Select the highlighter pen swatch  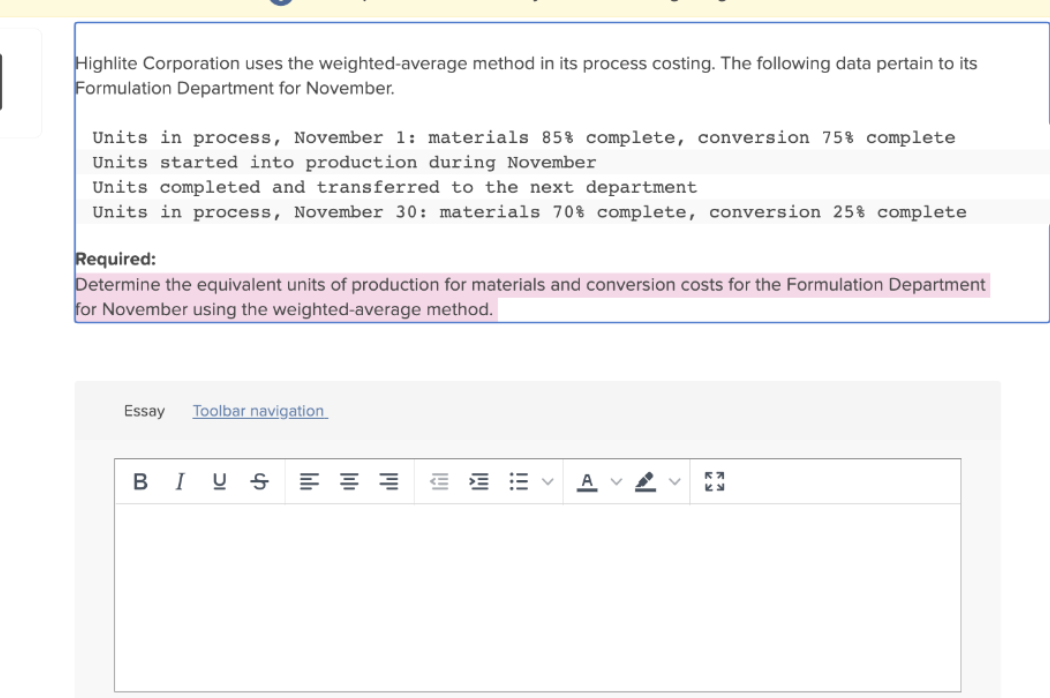point(645,481)
